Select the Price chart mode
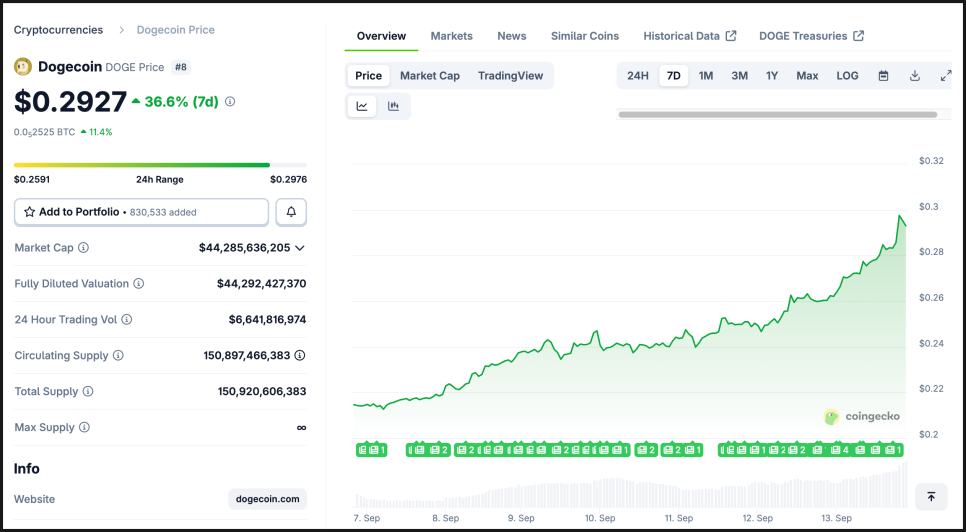This screenshot has height=532, width=966. coord(368,76)
